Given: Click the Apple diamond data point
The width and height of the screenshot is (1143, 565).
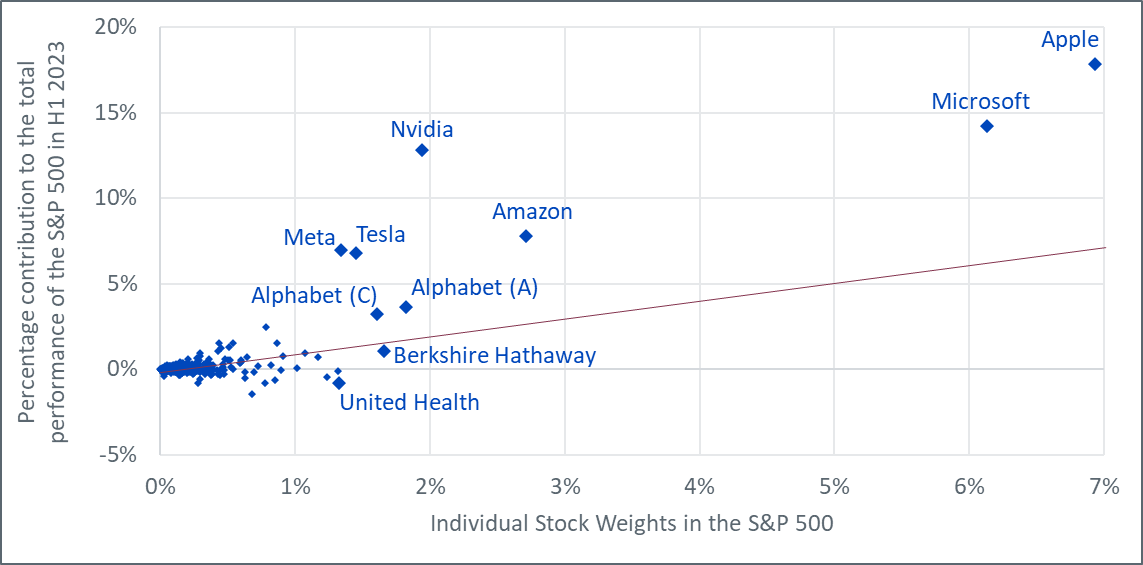Looking at the screenshot, I should [x=1094, y=64].
